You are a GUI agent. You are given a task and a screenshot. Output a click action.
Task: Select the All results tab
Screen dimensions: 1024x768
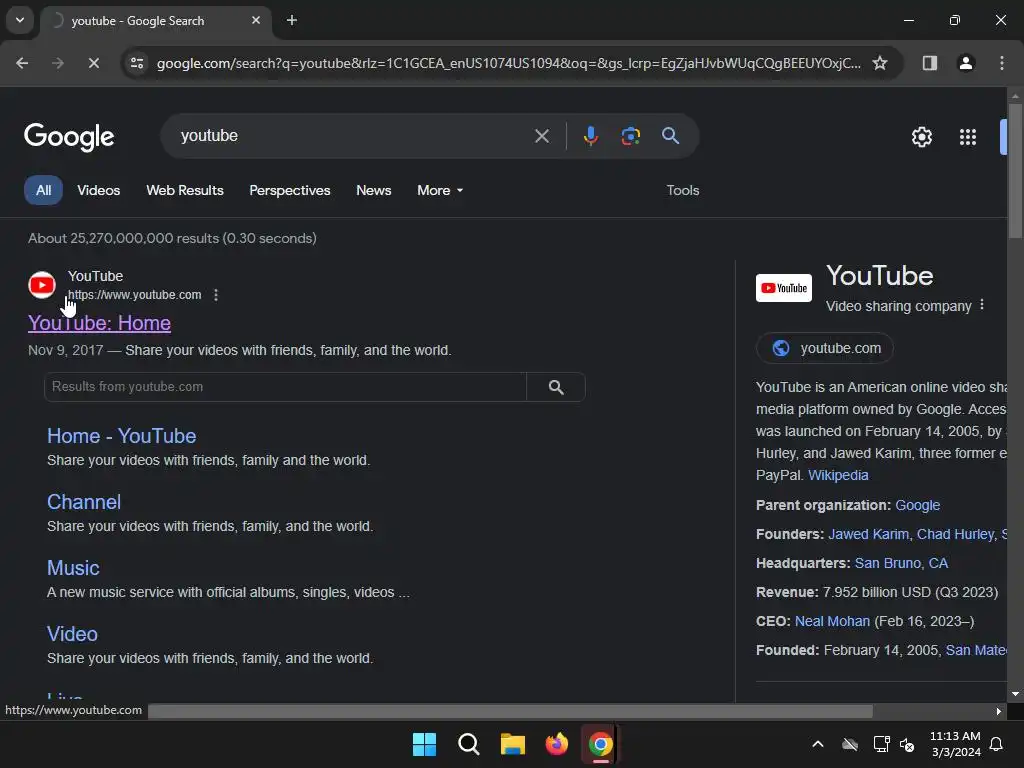[x=43, y=190]
